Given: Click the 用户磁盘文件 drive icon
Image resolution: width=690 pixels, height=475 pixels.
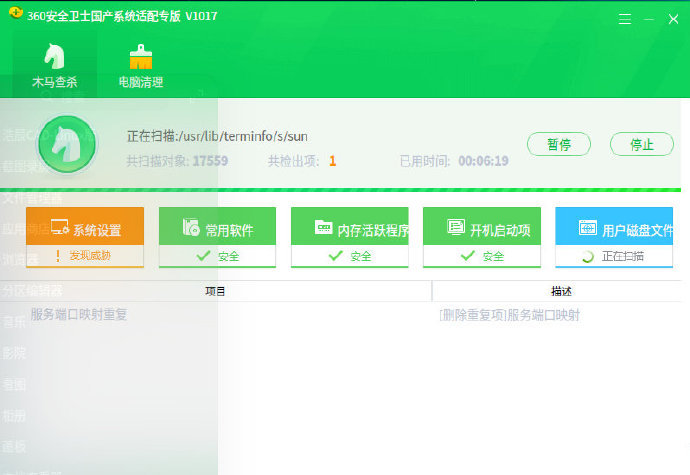Looking at the screenshot, I should pos(588,228).
